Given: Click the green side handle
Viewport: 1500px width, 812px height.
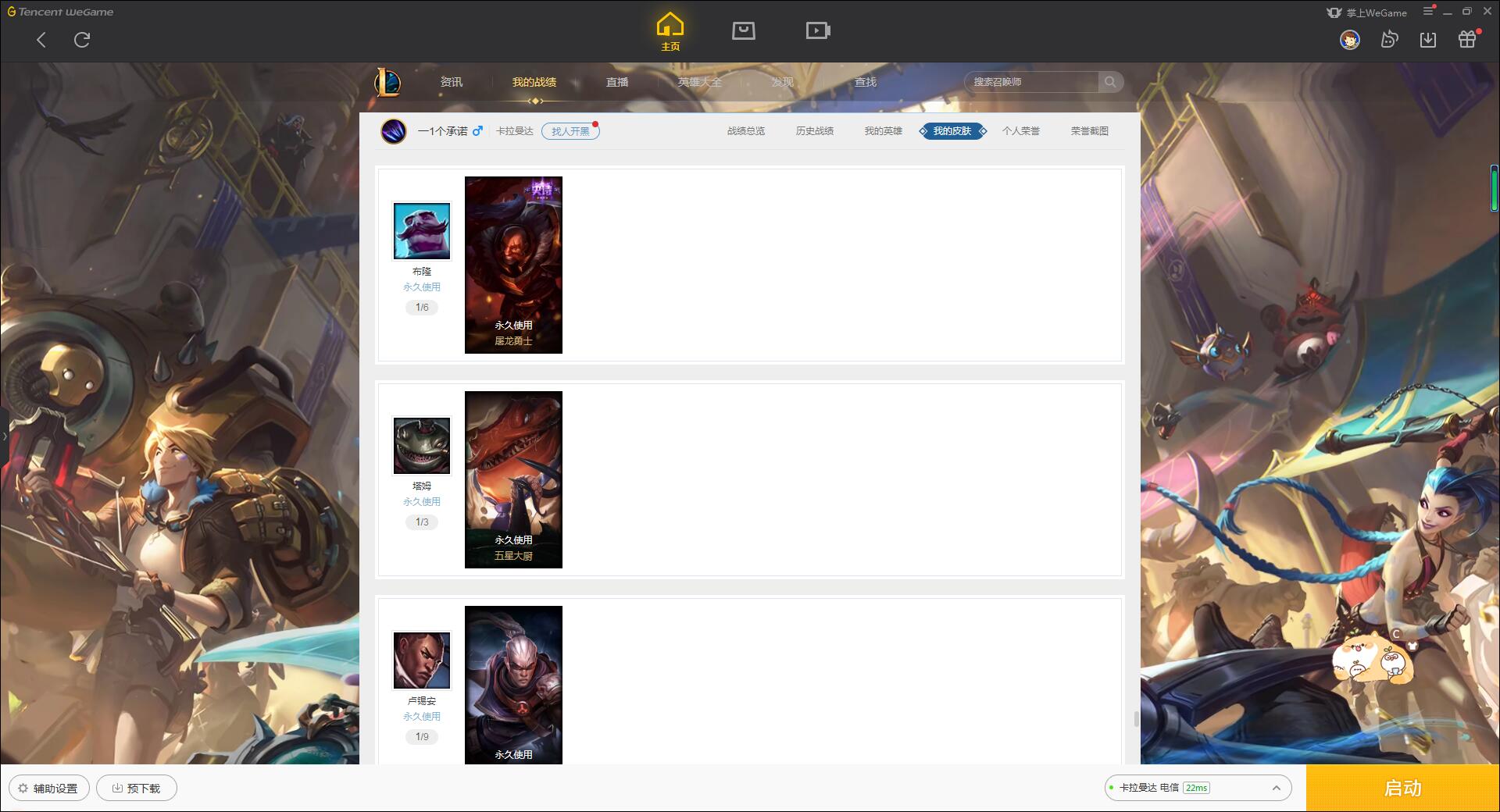Looking at the screenshot, I should pyautogui.click(x=1495, y=188).
